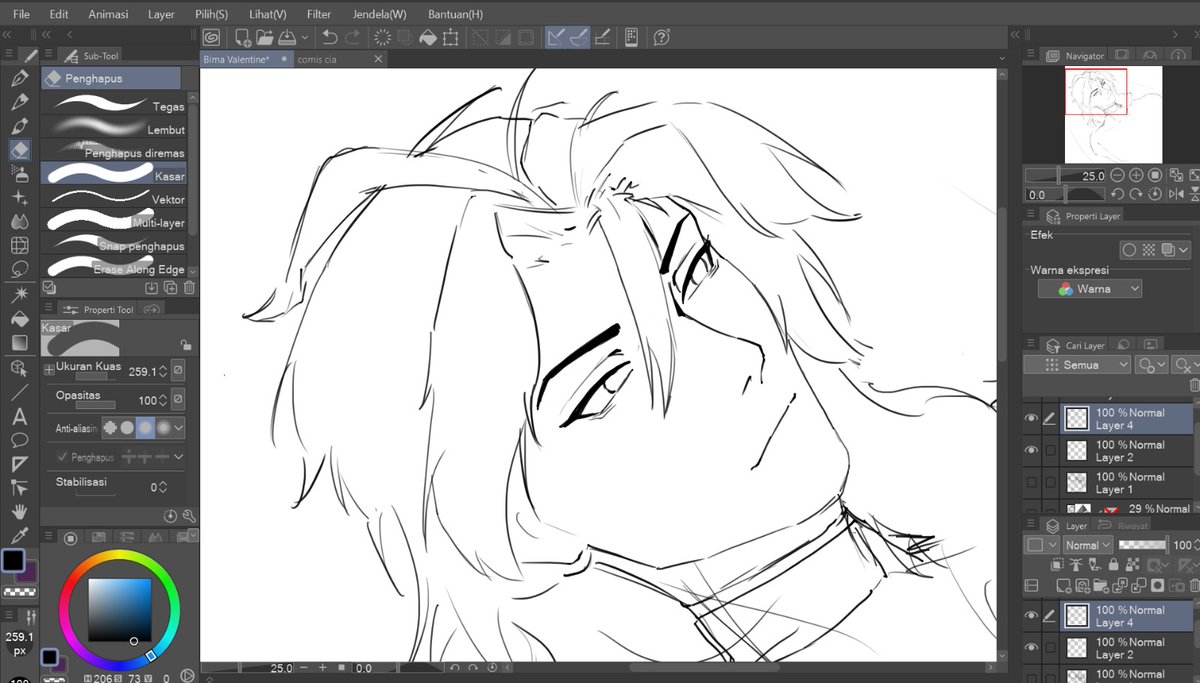This screenshot has height=683, width=1200.
Task: Select the Hand move tool
Action: pos(19,512)
